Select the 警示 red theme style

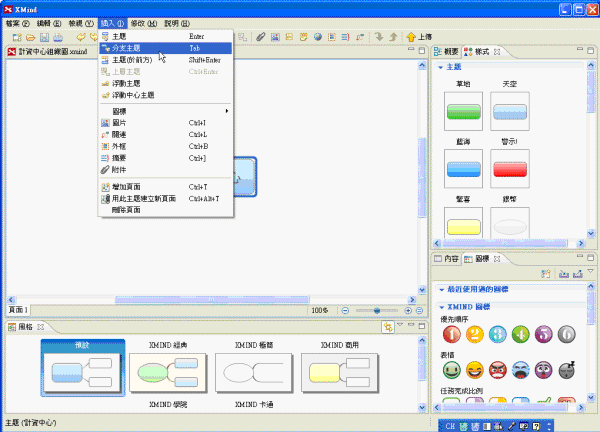coord(510,169)
